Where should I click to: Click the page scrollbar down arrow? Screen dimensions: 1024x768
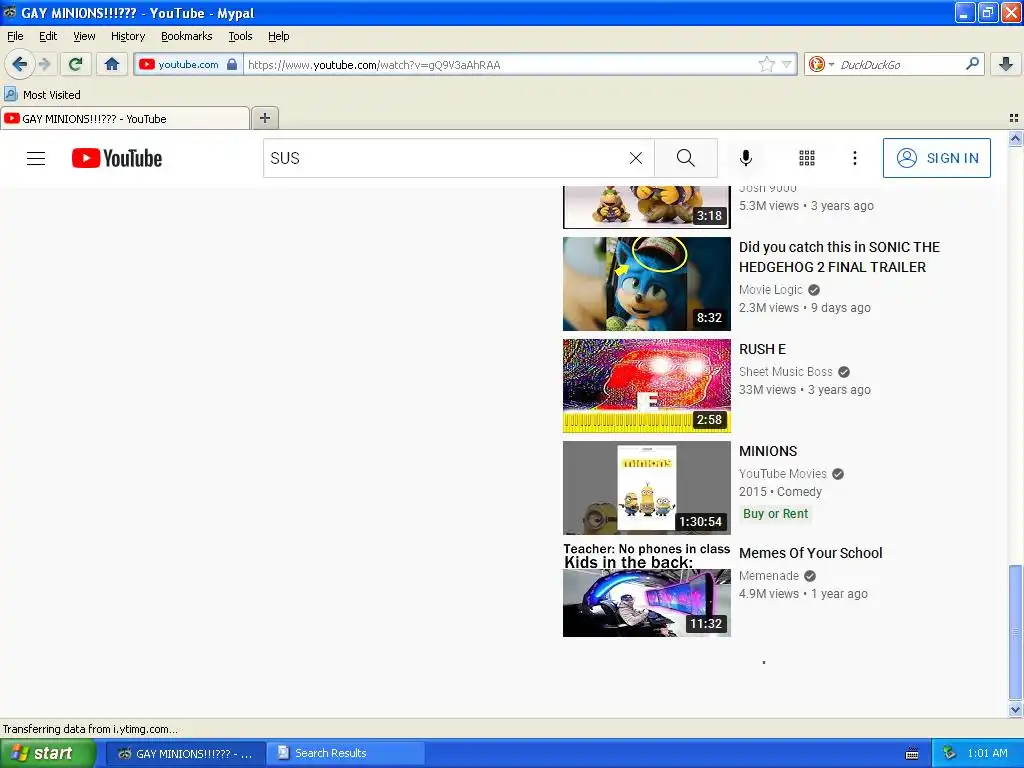1015,709
